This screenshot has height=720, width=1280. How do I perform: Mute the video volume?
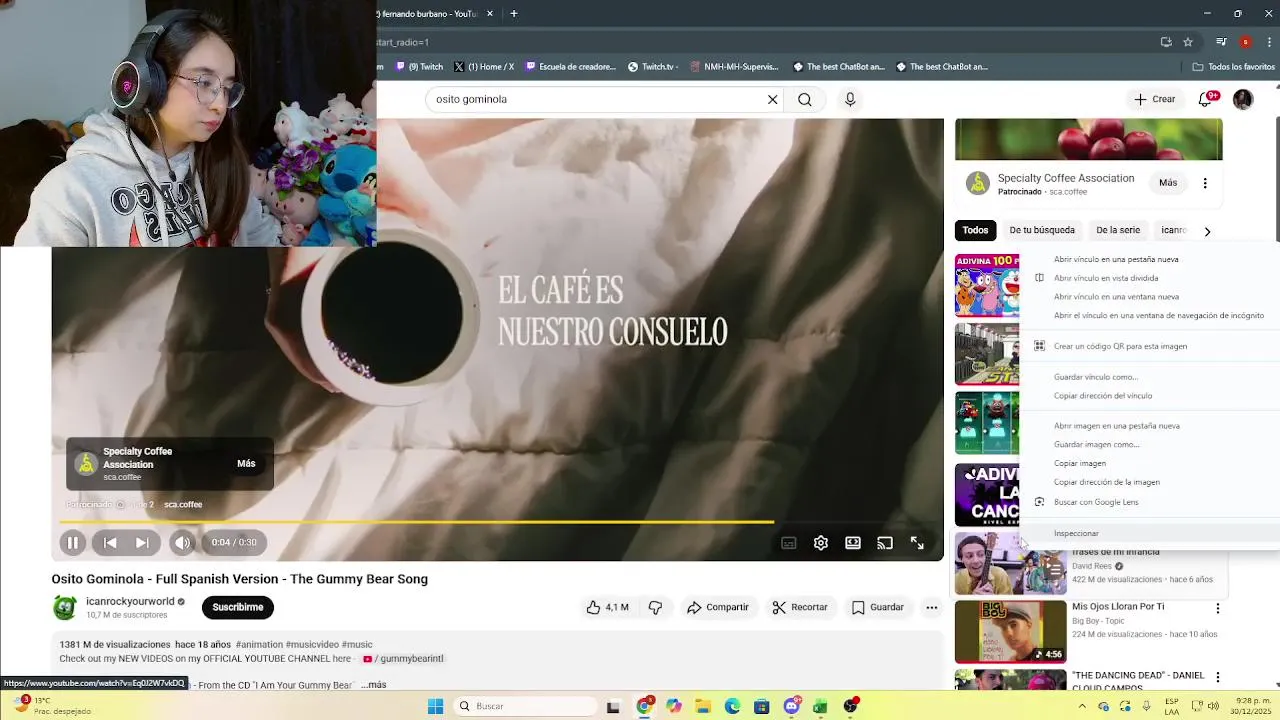pyautogui.click(x=182, y=542)
